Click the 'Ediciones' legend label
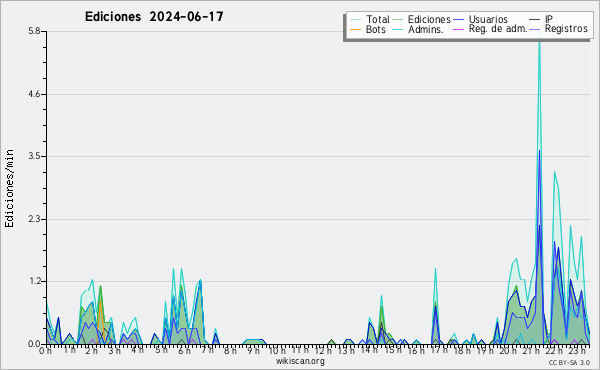 click(429, 19)
